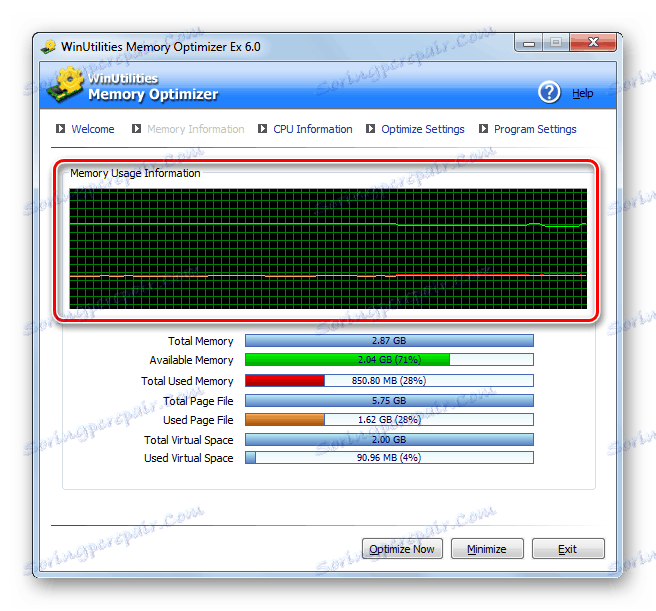Viewport: 656px width, 611px height.
Task: Minimize the window via title bar button
Action: 529,43
